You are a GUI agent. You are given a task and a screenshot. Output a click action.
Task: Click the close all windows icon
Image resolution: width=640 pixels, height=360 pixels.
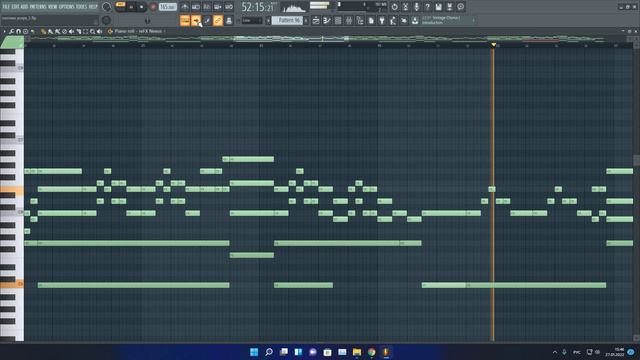[x=404, y=20]
